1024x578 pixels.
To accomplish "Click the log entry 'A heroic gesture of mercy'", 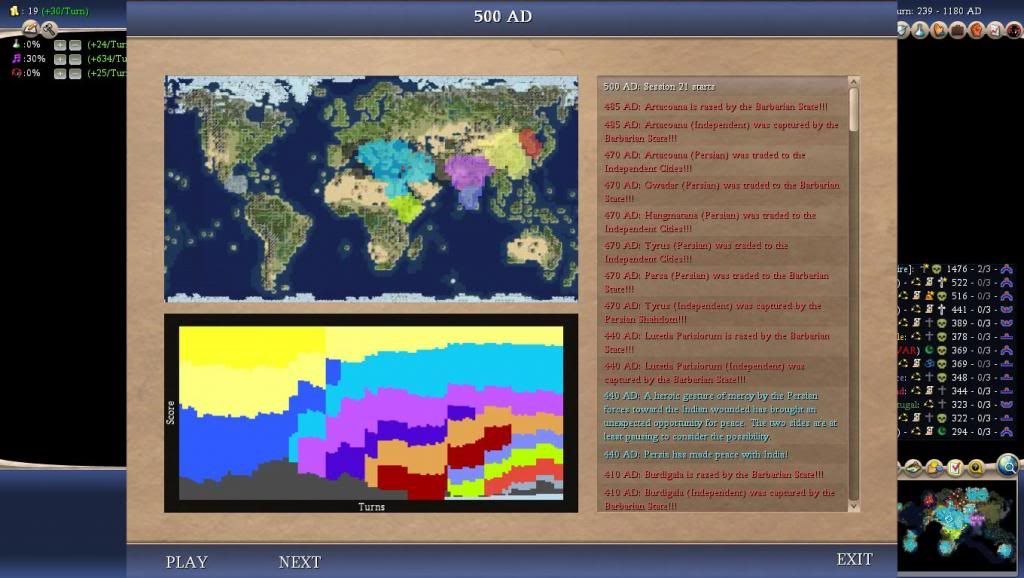I will [720, 416].
